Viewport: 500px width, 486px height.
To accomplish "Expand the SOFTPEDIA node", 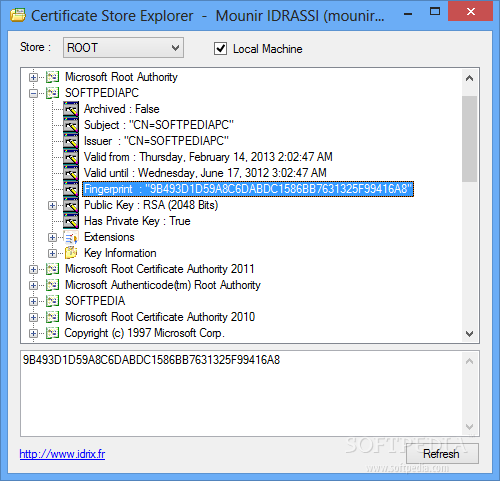I will (x=33, y=301).
